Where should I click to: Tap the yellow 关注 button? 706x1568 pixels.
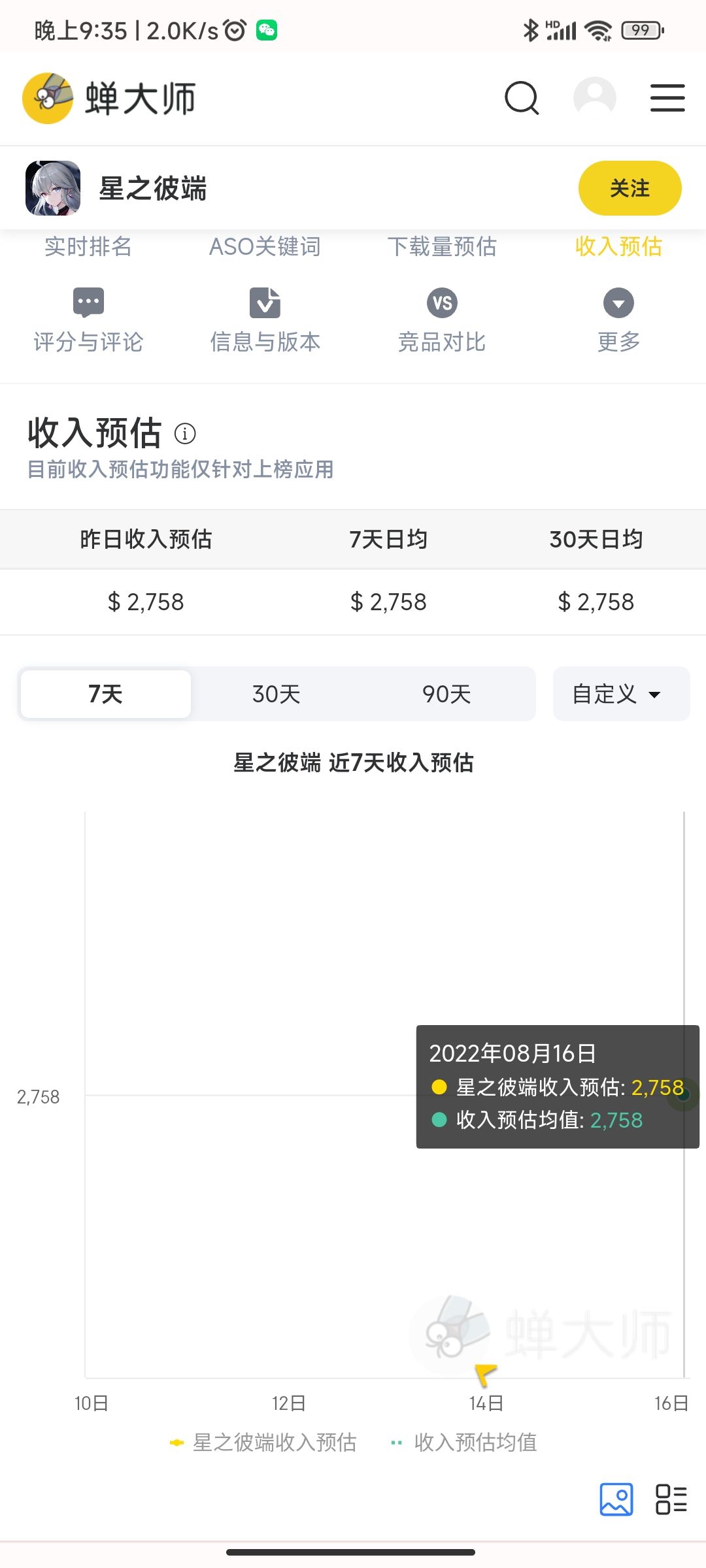pos(630,188)
